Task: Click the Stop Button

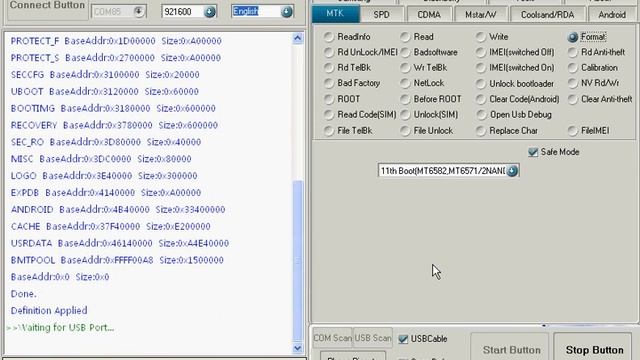Action: (594, 349)
